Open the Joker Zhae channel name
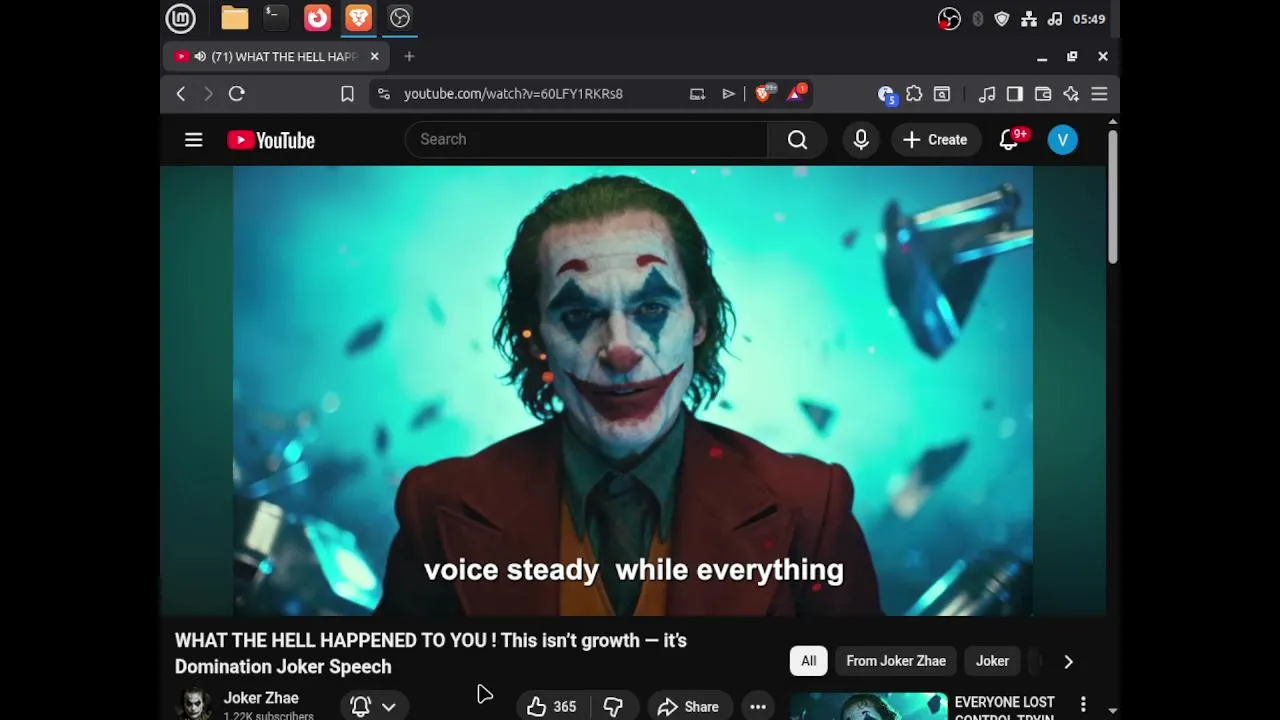 click(261, 698)
